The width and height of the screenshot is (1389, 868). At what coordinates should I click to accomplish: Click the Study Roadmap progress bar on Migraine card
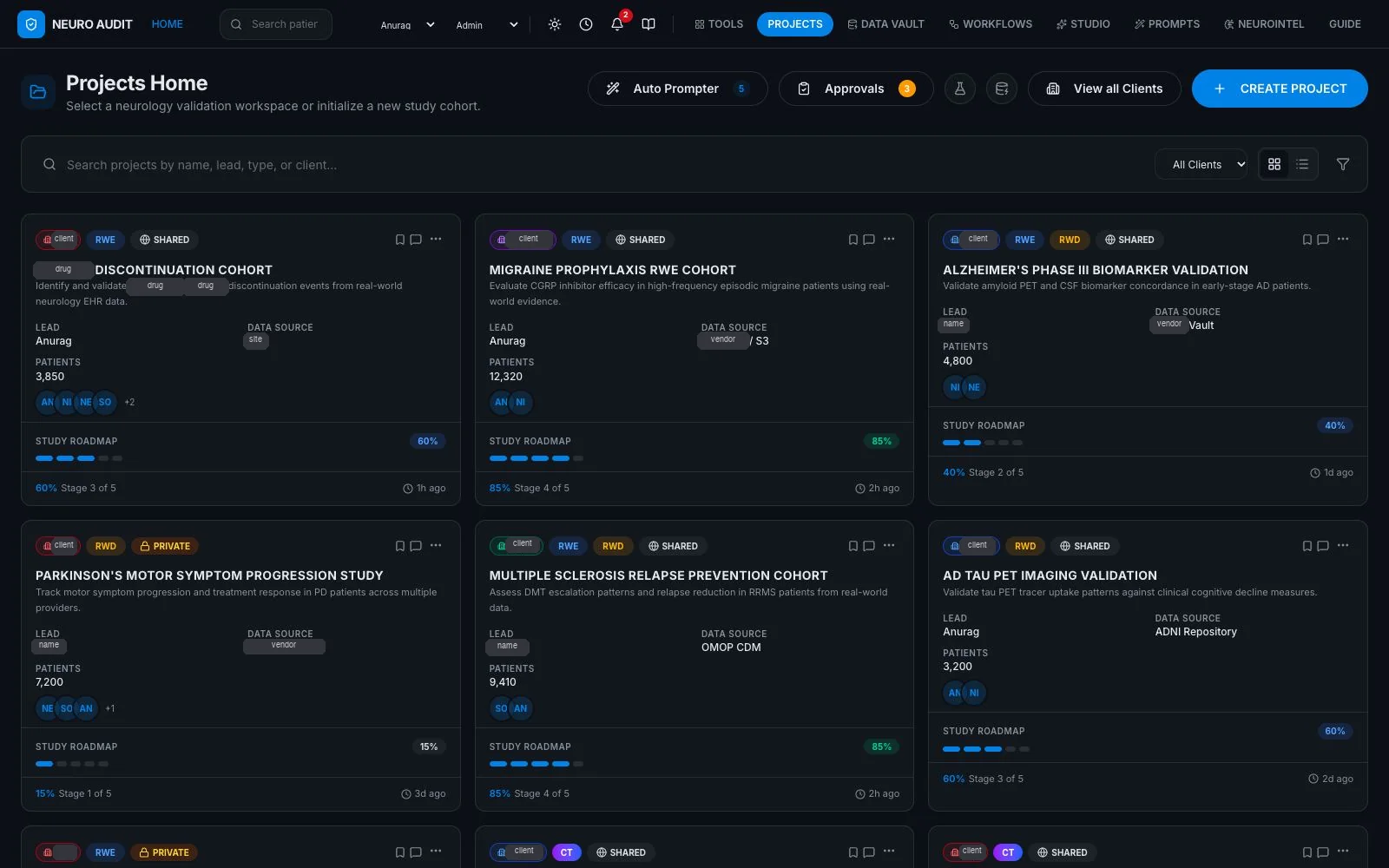coord(537,458)
